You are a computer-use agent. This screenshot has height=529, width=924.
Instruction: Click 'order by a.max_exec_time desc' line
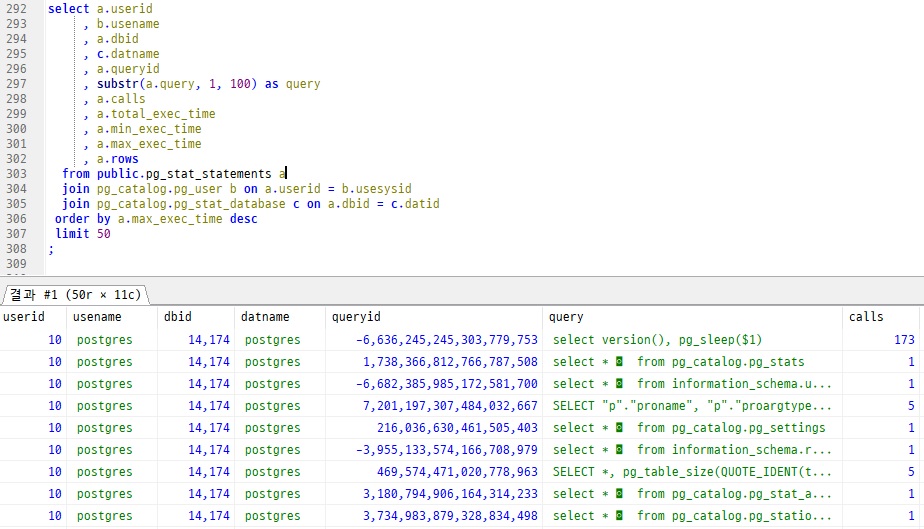pos(156,219)
